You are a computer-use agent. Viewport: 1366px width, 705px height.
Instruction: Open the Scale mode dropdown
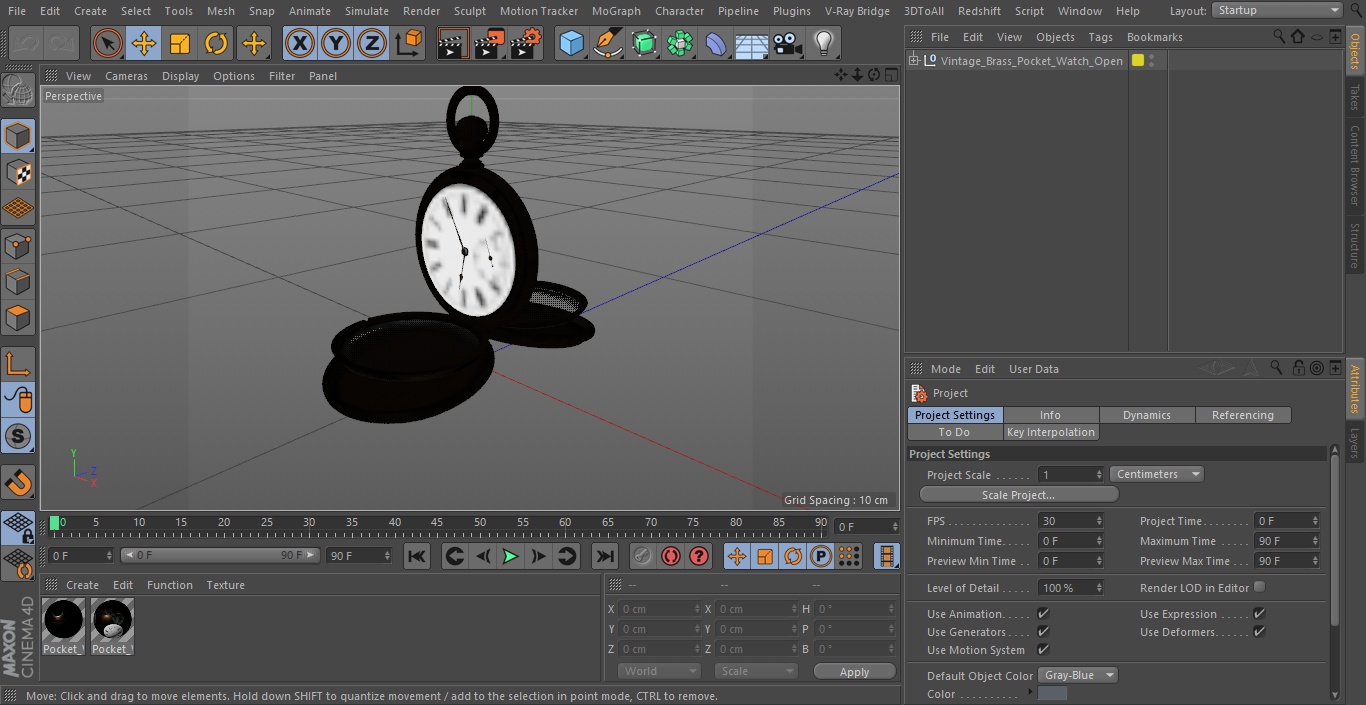click(756, 671)
